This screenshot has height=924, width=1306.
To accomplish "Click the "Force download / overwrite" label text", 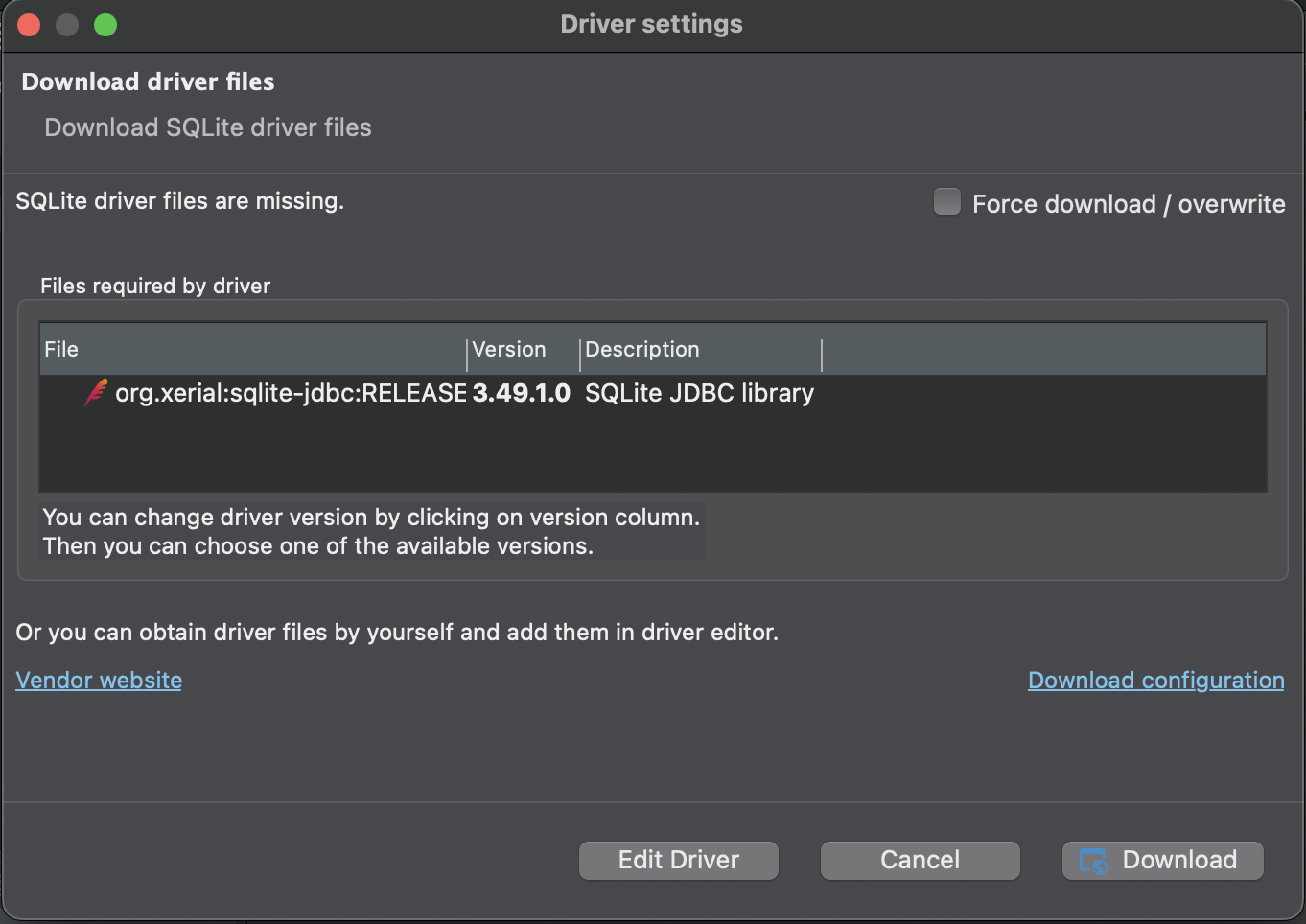I will (x=1128, y=204).
